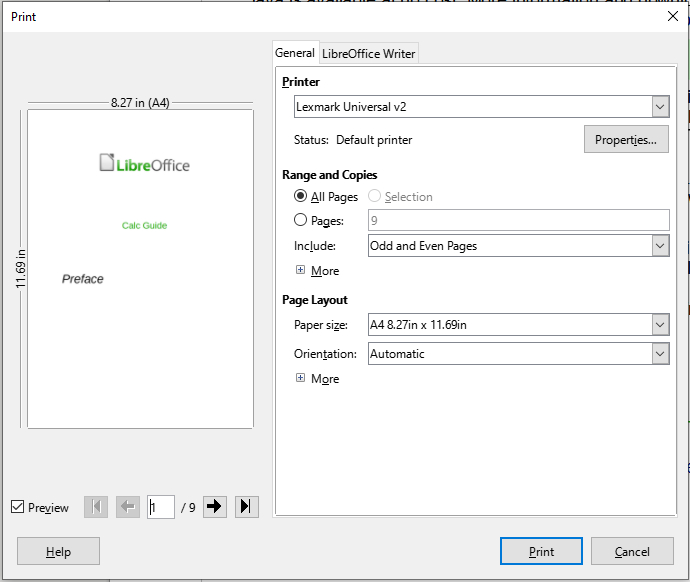Click the Print button

pos(541,551)
